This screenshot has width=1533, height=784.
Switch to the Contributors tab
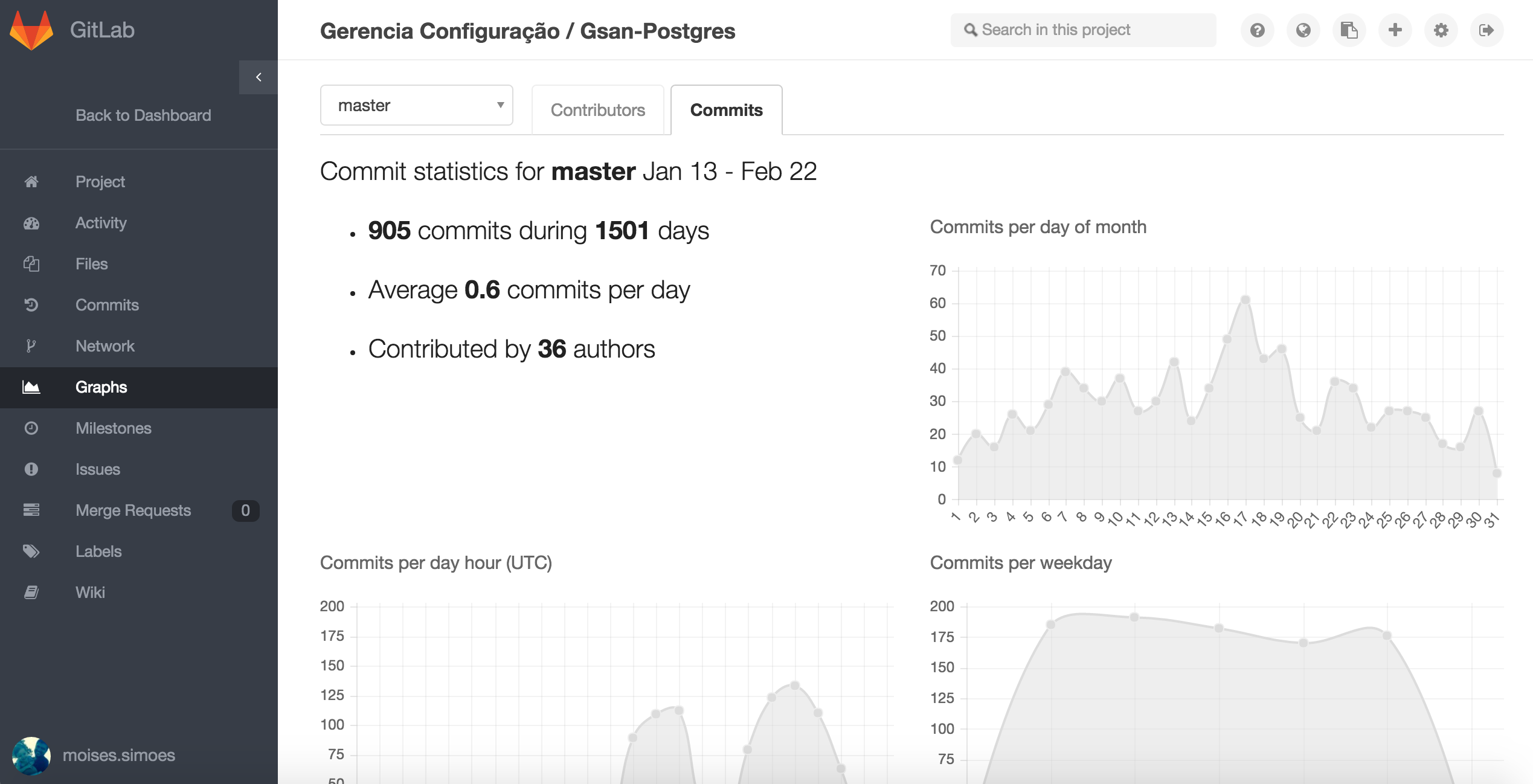click(597, 110)
